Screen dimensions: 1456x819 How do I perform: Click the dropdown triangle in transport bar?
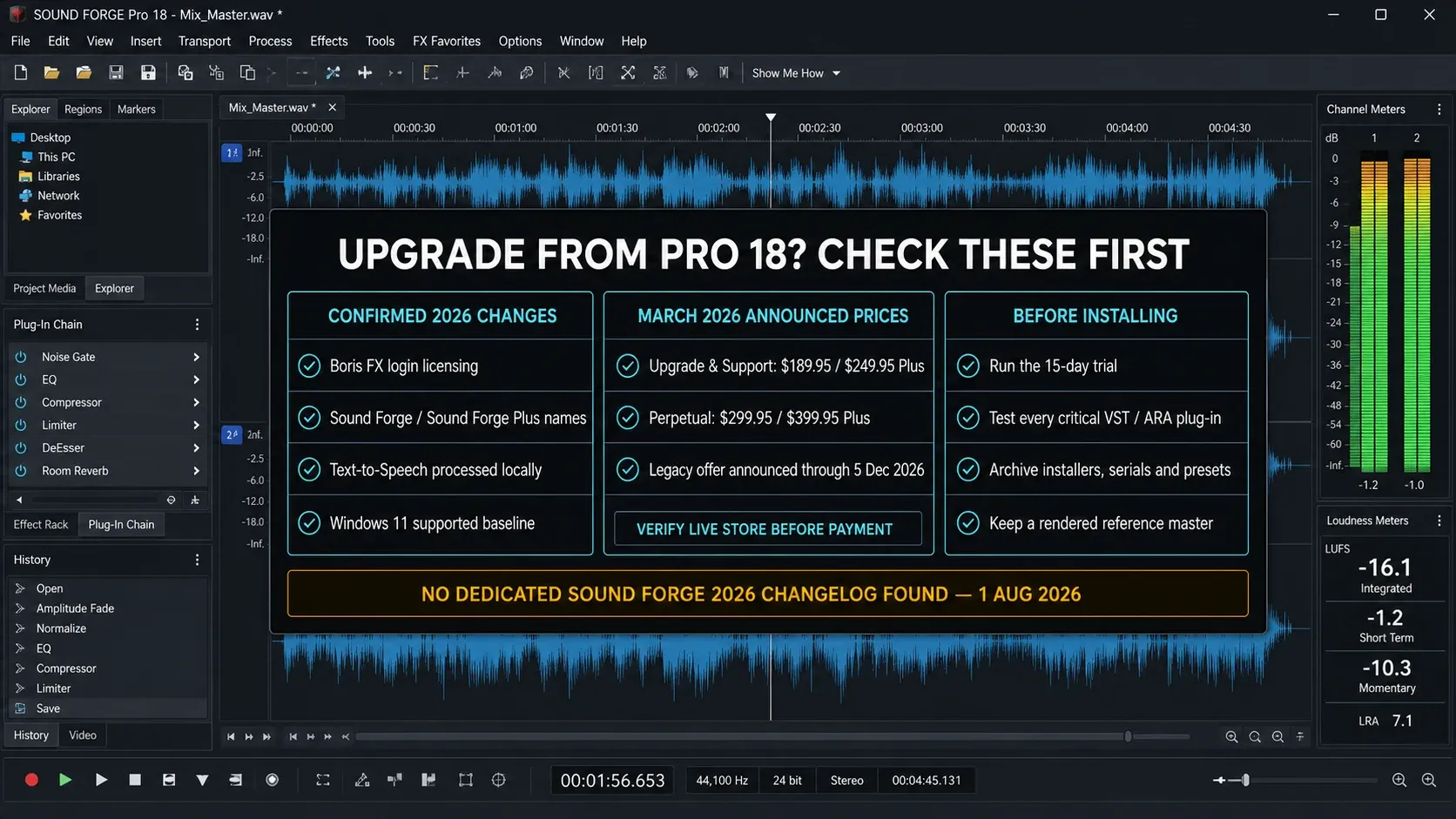202,780
